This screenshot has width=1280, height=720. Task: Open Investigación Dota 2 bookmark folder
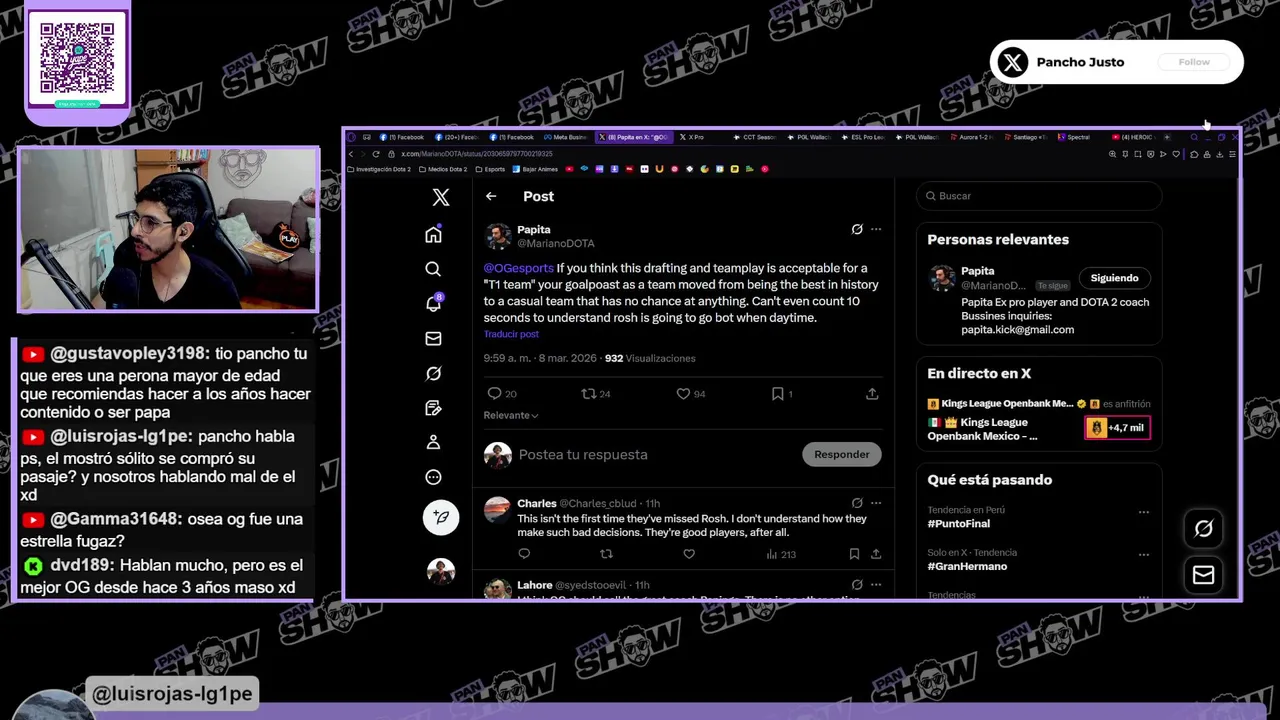pyautogui.click(x=379, y=169)
